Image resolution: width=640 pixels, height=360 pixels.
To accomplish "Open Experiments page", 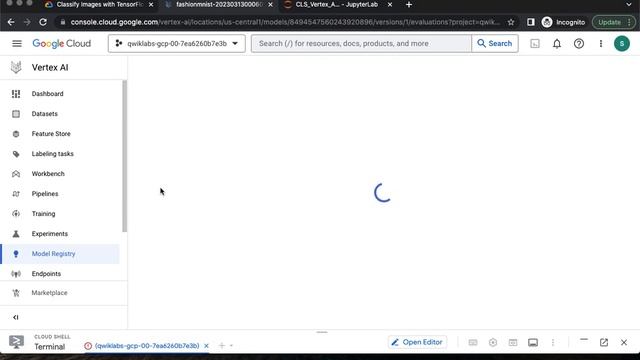I will 50,234.
